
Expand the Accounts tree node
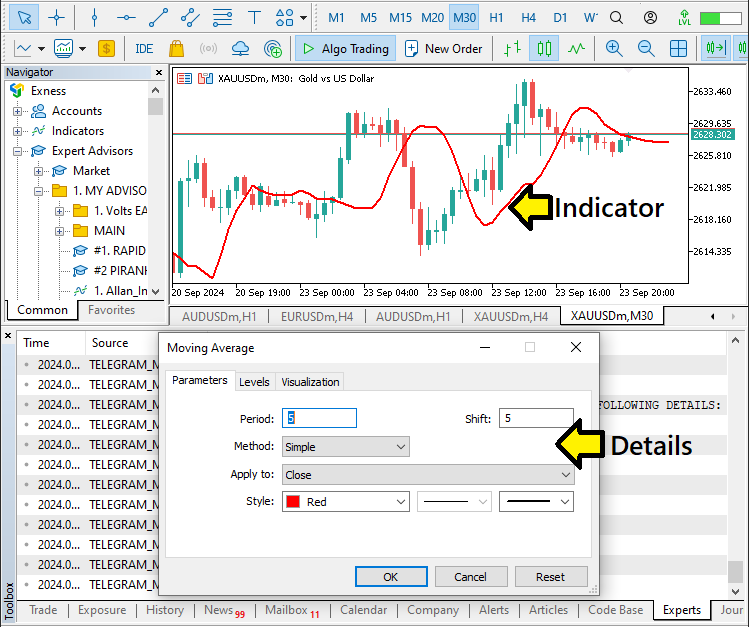17,111
